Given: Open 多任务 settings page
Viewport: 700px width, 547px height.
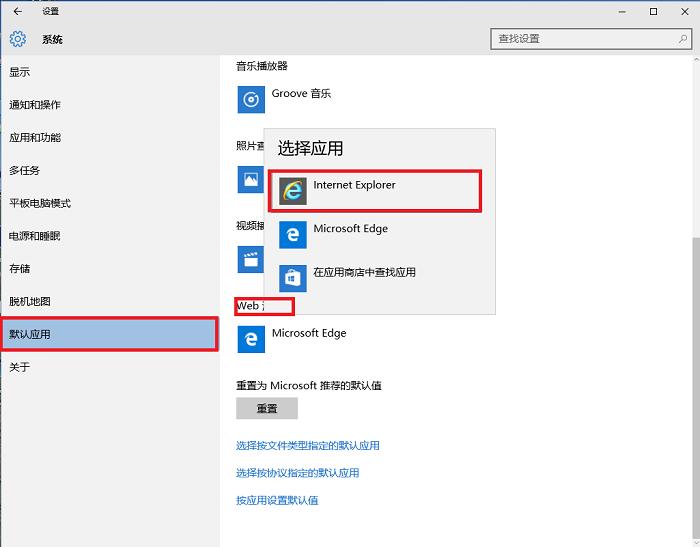Looking at the screenshot, I should point(109,171).
